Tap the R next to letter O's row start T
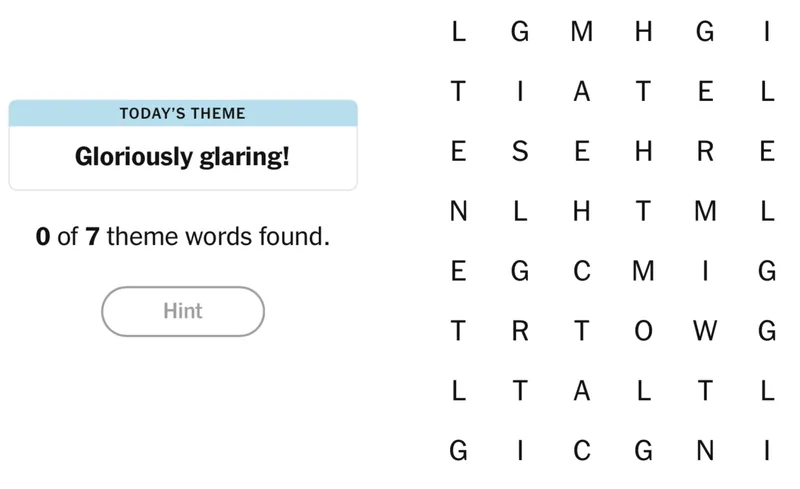The width and height of the screenshot is (800, 489). click(519, 332)
